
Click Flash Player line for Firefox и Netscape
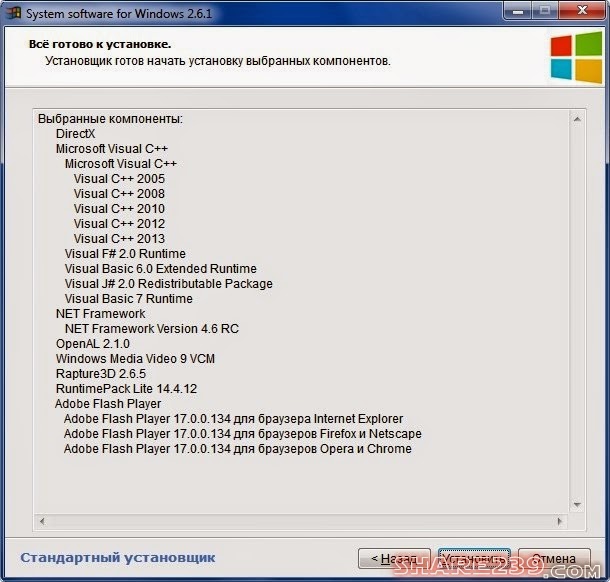tap(243, 434)
